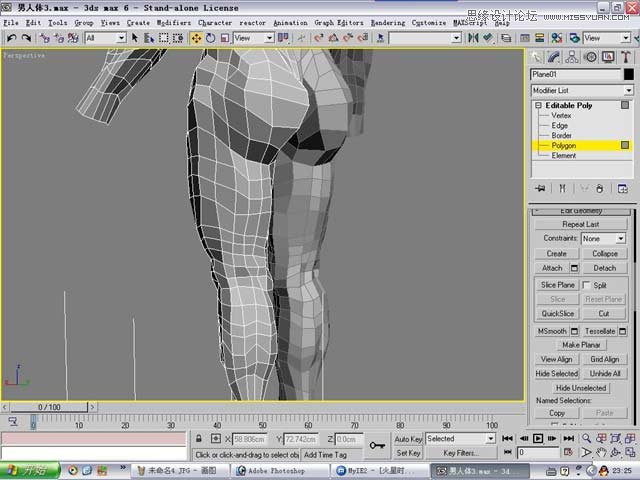This screenshot has width=640, height=480.
Task: Open Attach settings box next to Attach
Action: [574, 268]
